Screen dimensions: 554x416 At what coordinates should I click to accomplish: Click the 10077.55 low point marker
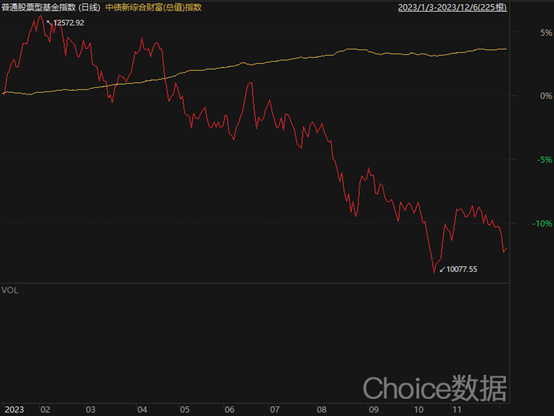coord(459,269)
